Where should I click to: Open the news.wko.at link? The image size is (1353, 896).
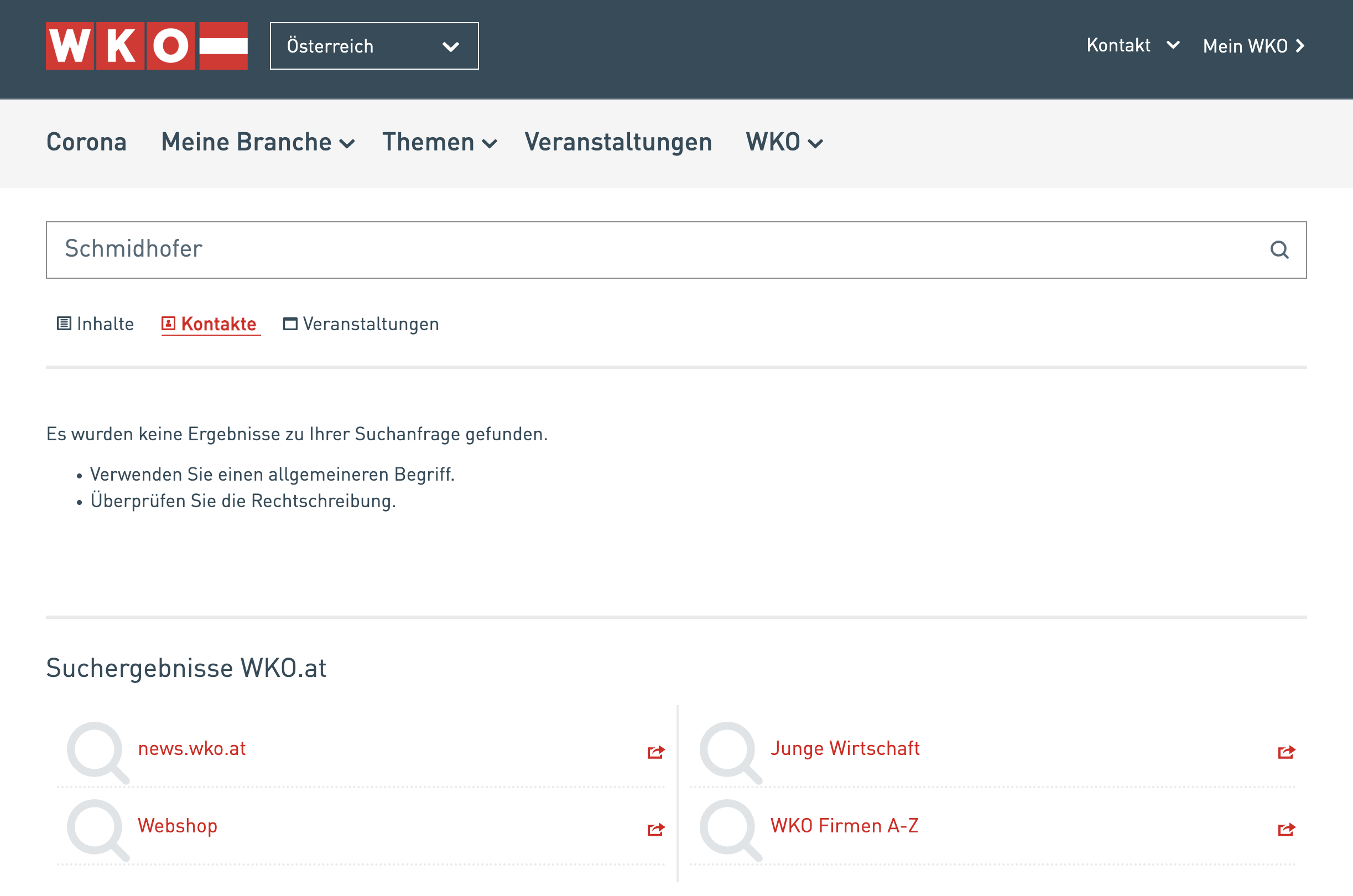coord(192,748)
